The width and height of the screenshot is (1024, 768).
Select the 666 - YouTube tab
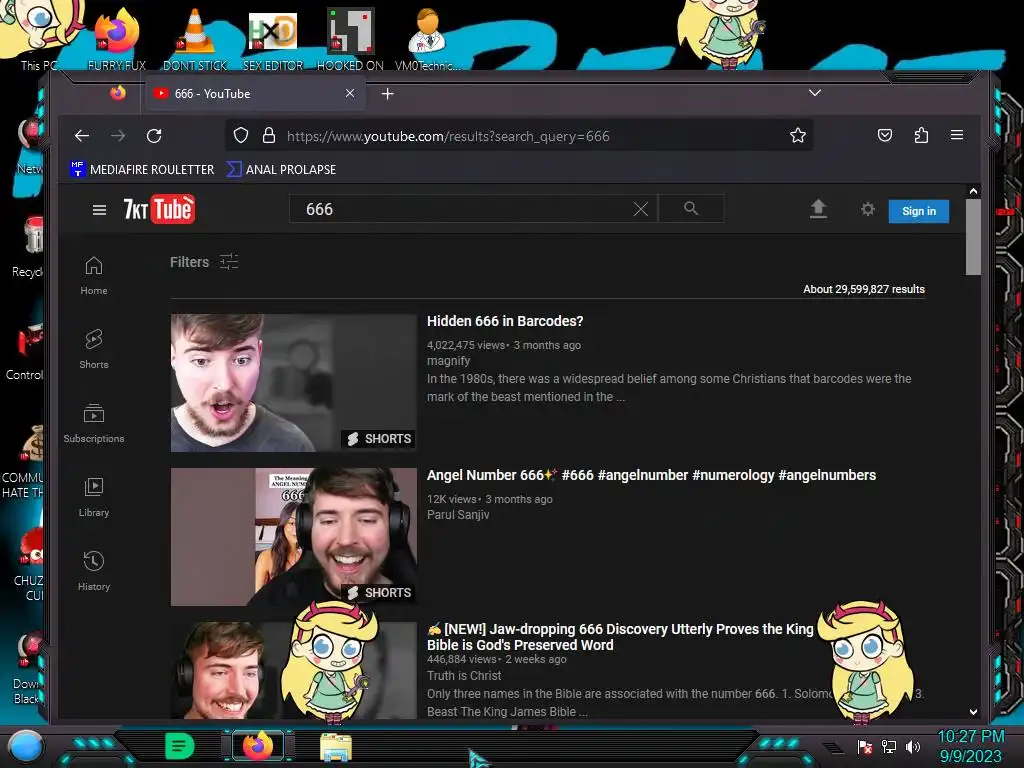255,93
